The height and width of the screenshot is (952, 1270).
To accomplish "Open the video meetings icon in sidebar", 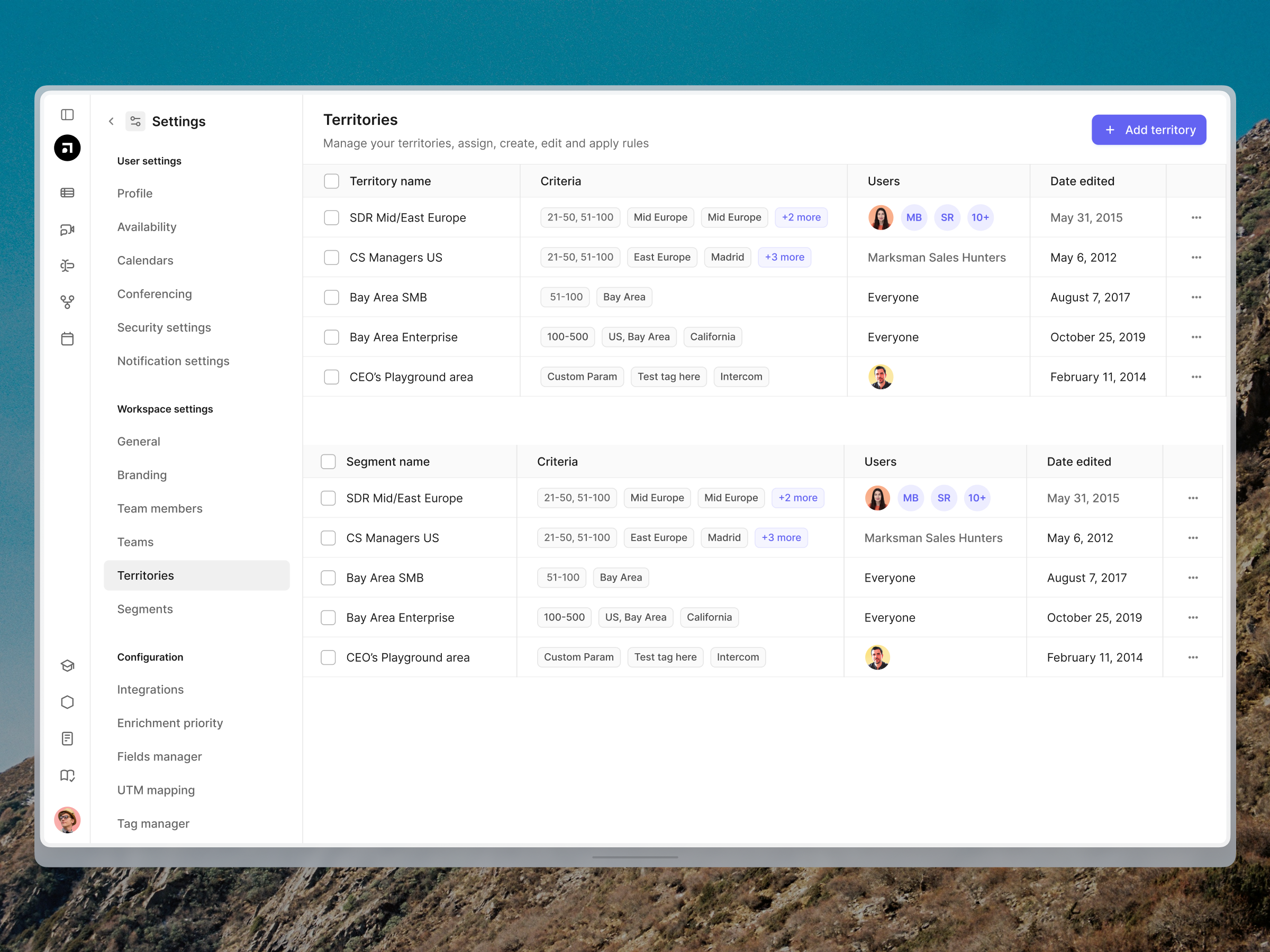I will [67, 229].
